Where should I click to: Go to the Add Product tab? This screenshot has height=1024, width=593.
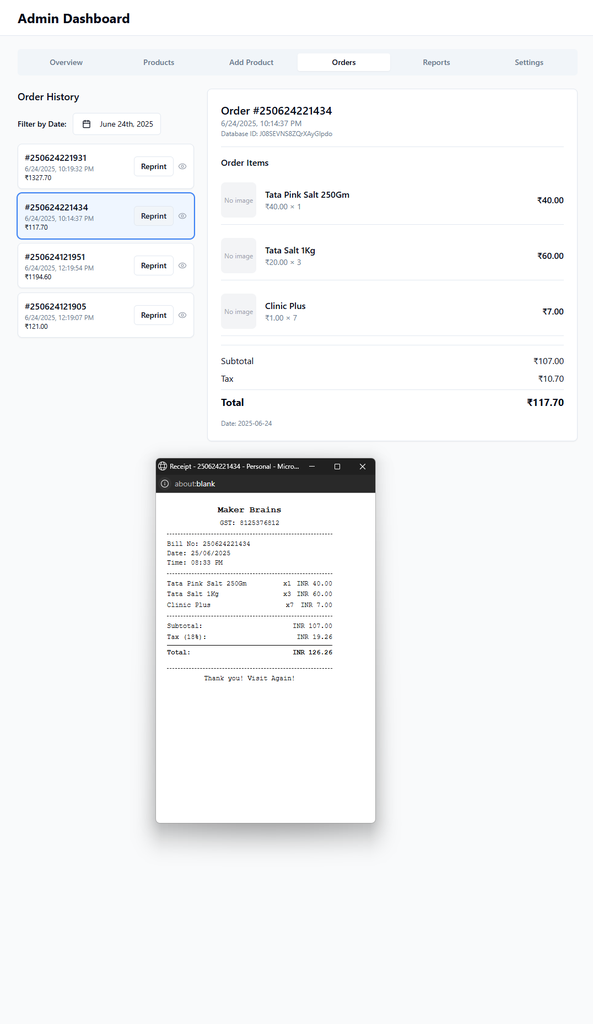pyautogui.click(x=251, y=63)
